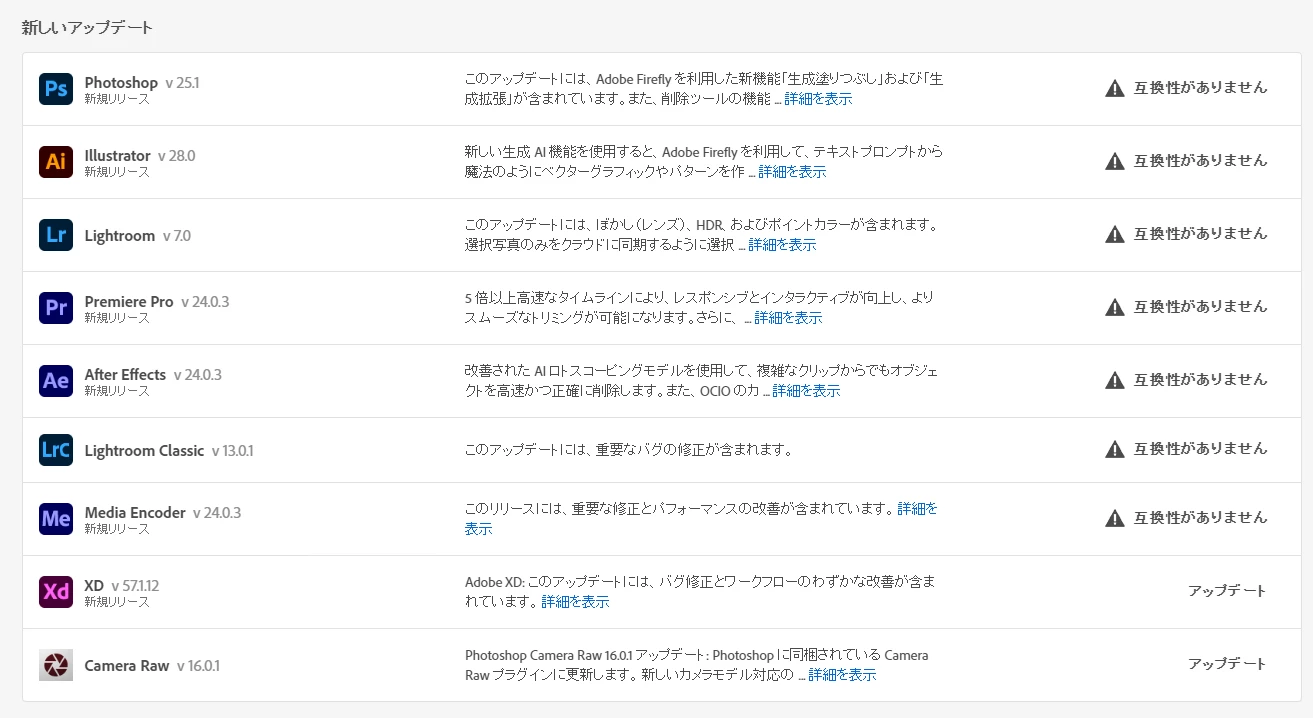1313x718 pixels.
Task: Click warning triangle in After Effects row
Action: [x=1115, y=380]
